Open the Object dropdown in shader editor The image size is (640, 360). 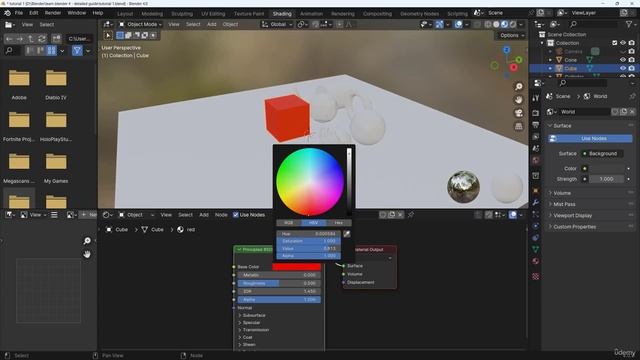point(136,215)
